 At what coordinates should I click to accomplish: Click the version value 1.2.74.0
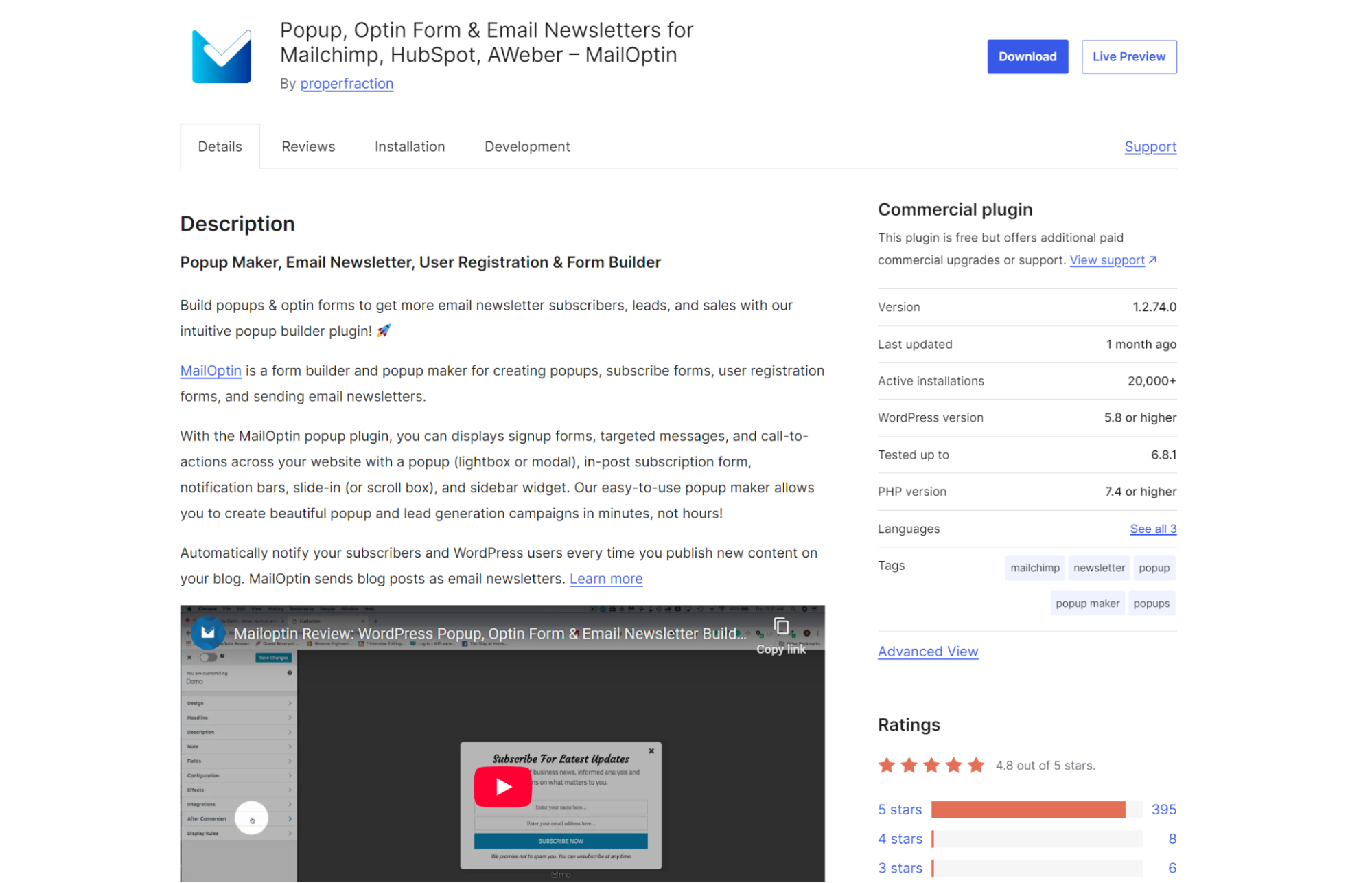click(x=1154, y=306)
